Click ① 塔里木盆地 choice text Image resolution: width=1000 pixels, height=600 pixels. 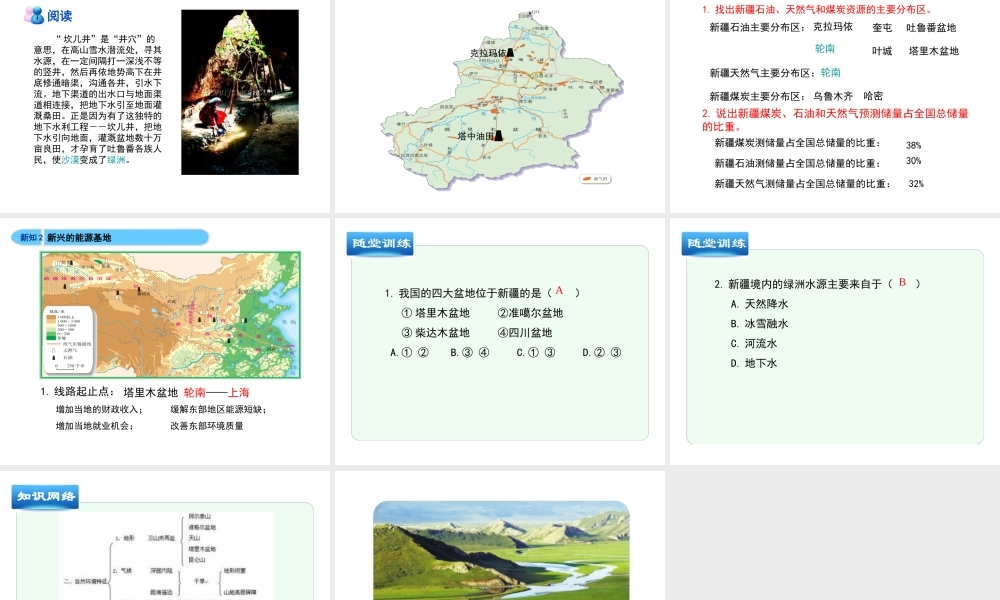(436, 313)
